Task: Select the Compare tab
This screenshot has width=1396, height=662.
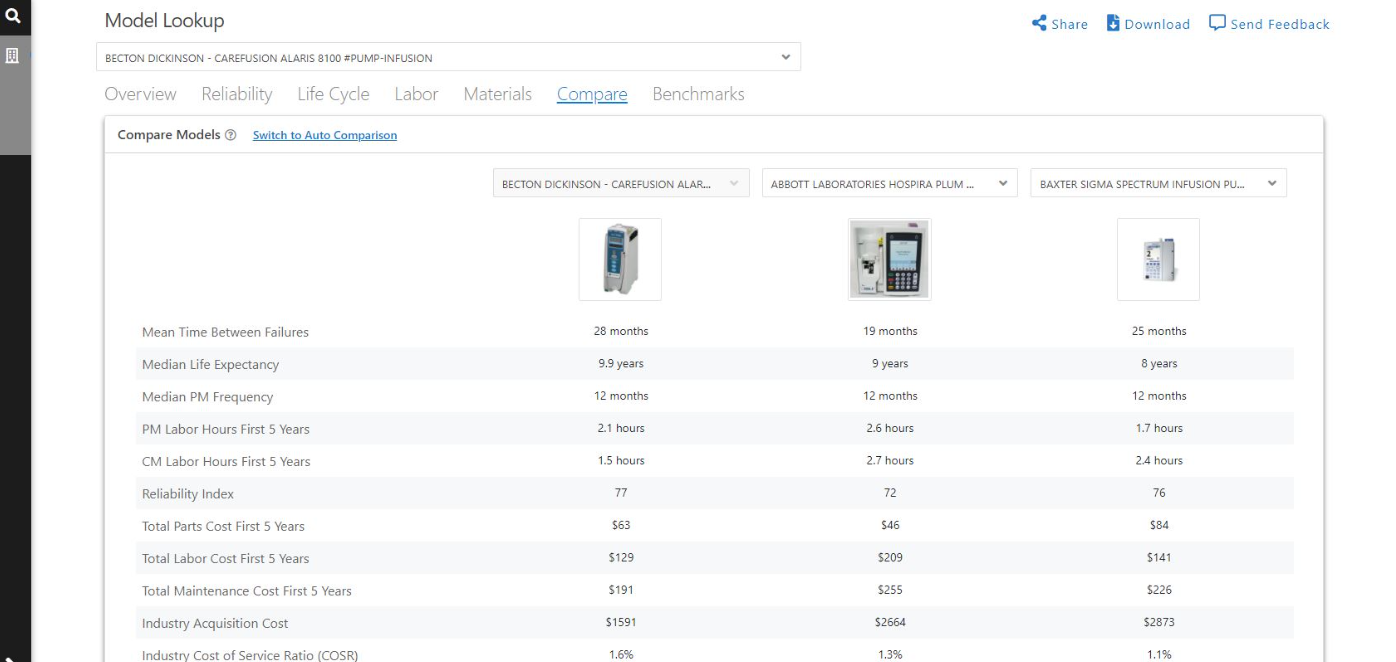Action: 592,94
